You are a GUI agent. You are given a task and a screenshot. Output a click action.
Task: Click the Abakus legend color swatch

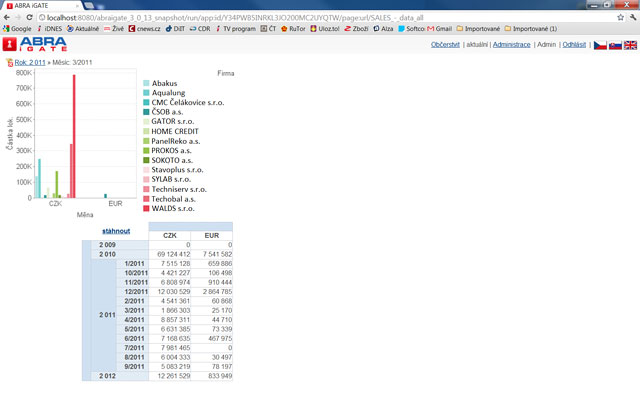tap(146, 83)
